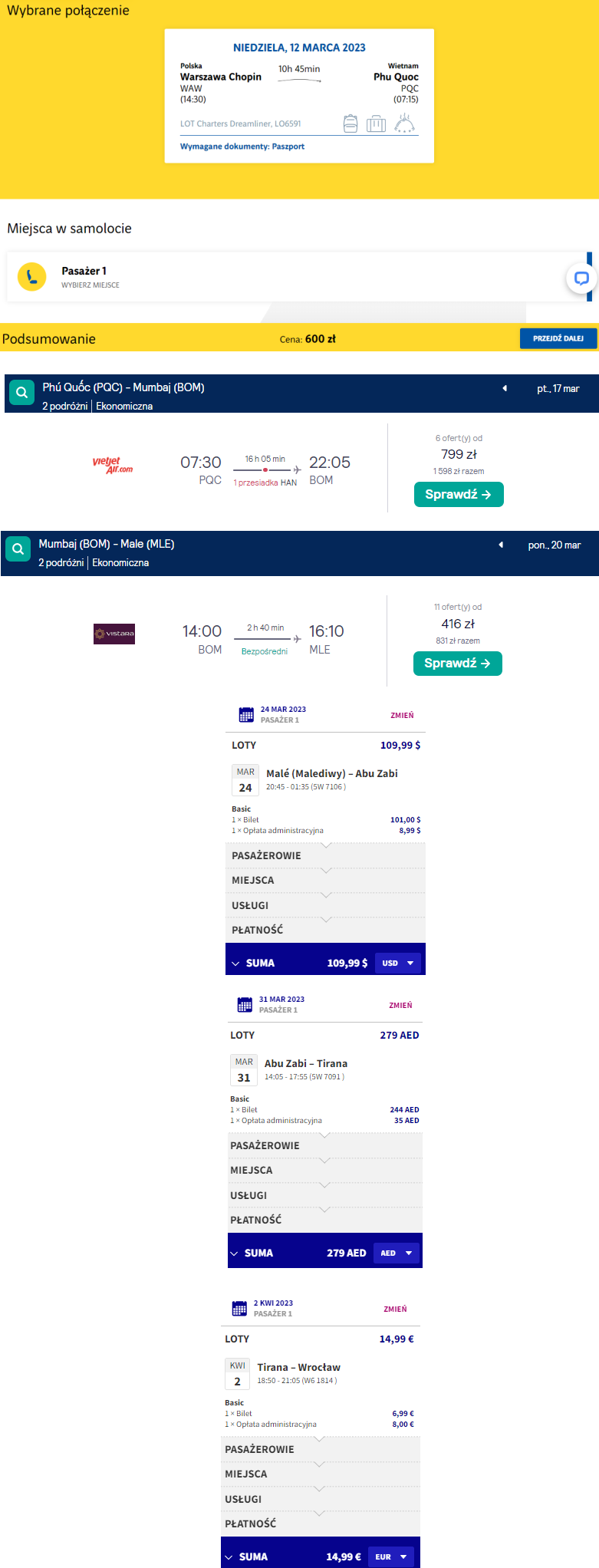Open the EUR currency dropdown
The image size is (599, 1568).
[391, 1556]
